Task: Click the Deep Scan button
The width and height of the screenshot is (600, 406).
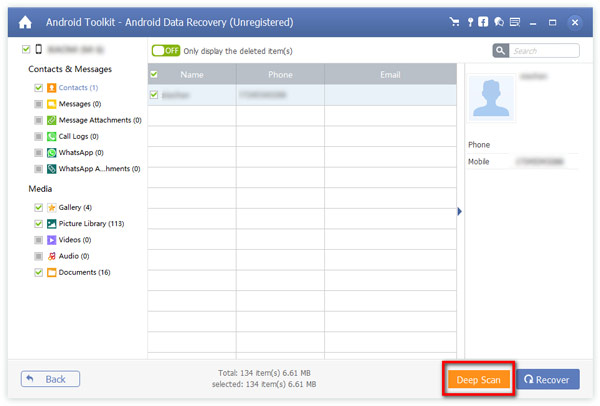Action: 478,379
